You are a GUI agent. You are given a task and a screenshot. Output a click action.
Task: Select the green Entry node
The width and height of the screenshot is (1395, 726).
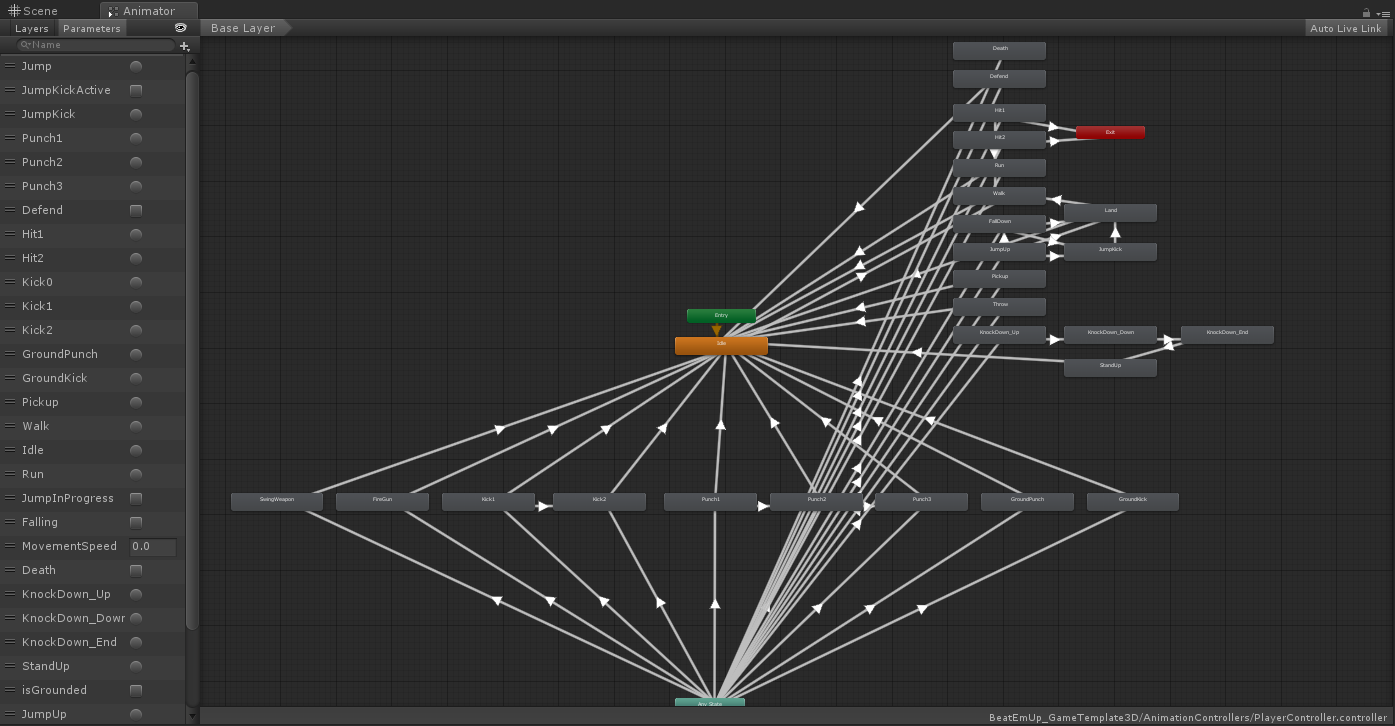pos(721,316)
